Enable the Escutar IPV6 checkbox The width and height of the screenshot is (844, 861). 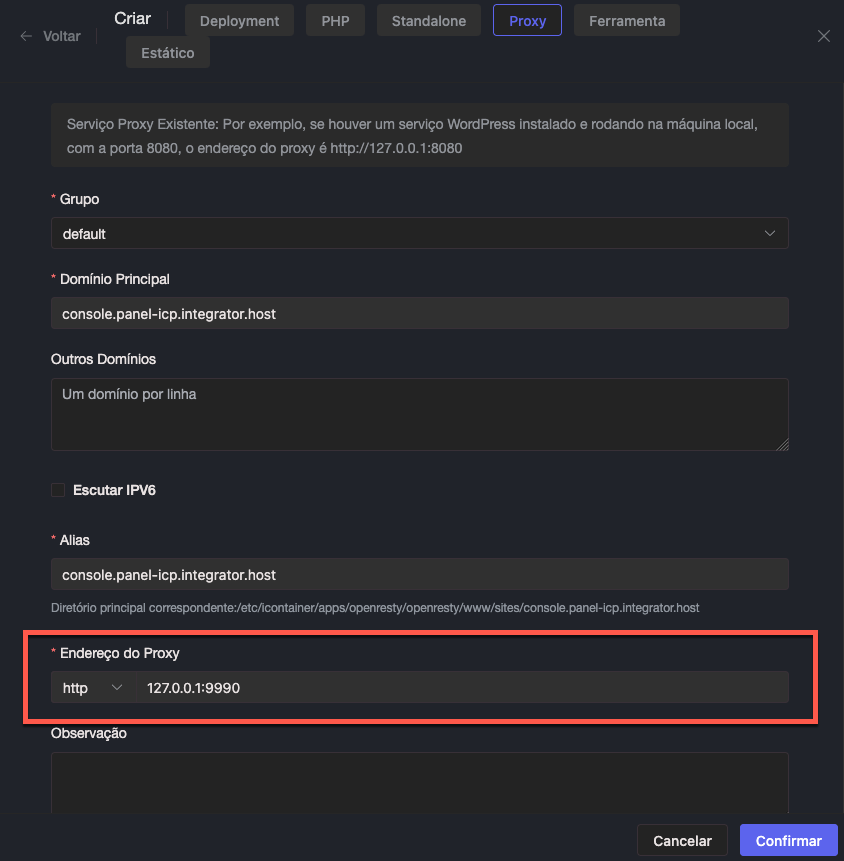[x=58, y=490]
